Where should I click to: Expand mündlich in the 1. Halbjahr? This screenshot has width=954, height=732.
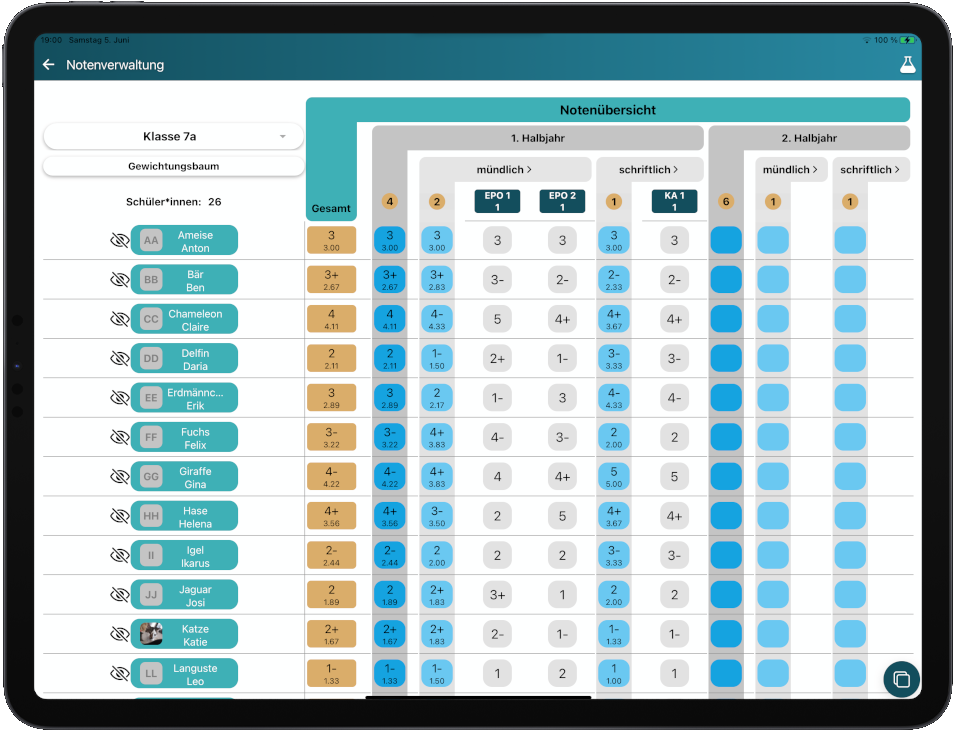(x=504, y=170)
